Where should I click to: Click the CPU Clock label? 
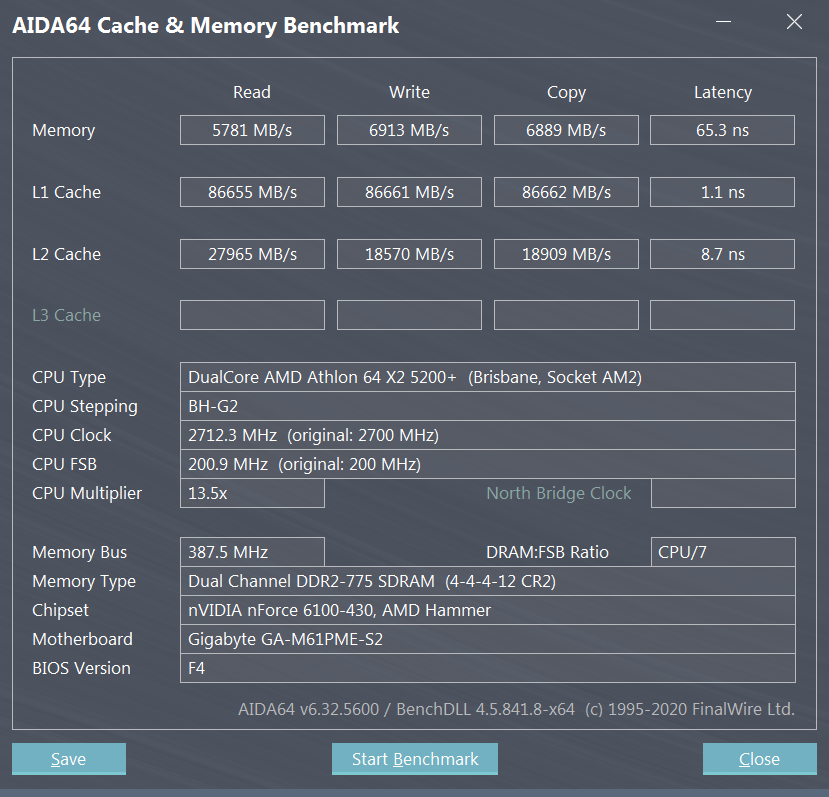[x=71, y=435]
